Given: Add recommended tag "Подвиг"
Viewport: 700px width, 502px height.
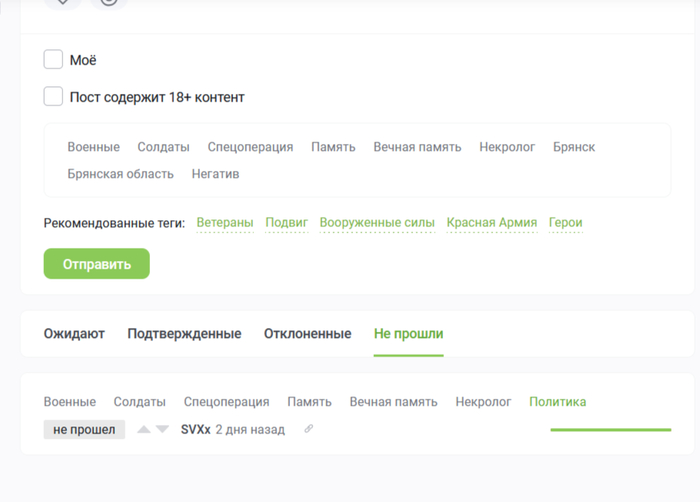Looking at the screenshot, I should coord(286,223).
